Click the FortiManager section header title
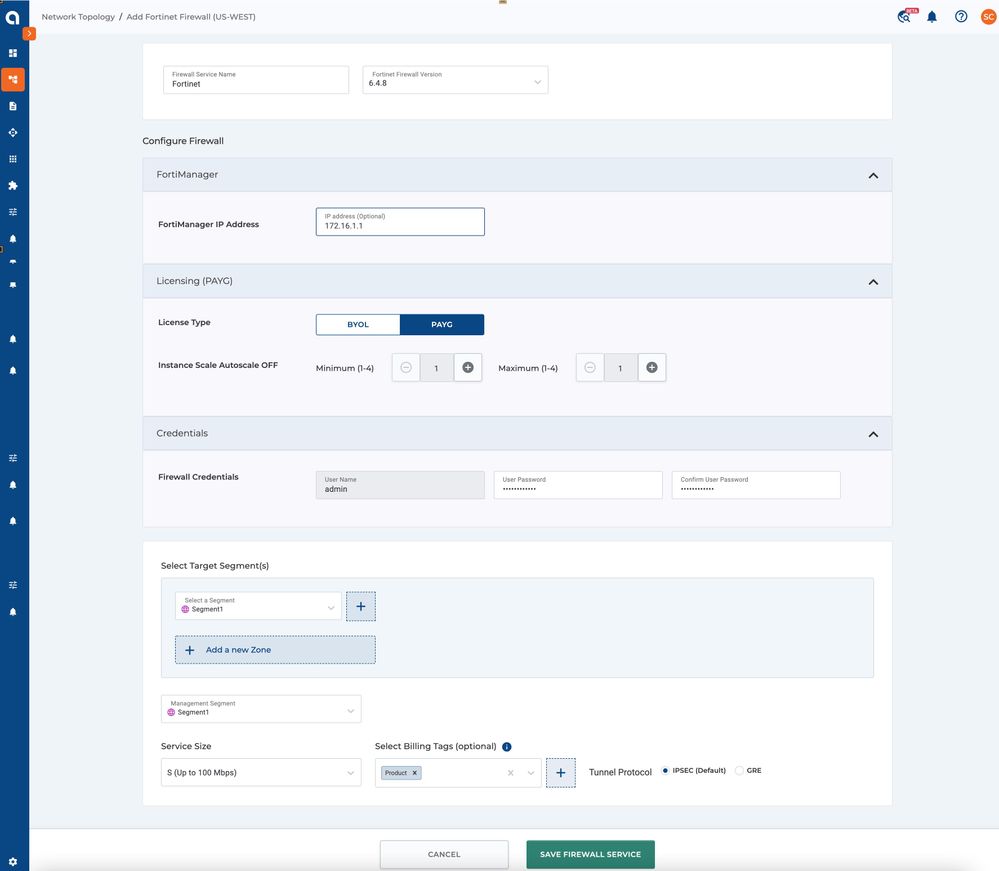The image size is (999, 871). coord(187,175)
